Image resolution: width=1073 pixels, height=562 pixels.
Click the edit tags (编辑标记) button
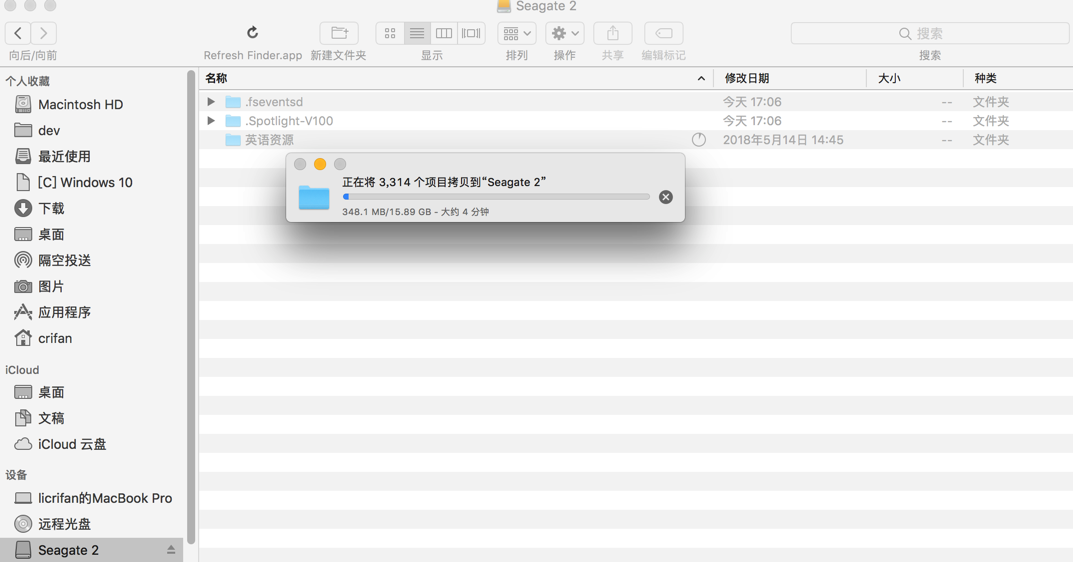(x=663, y=33)
